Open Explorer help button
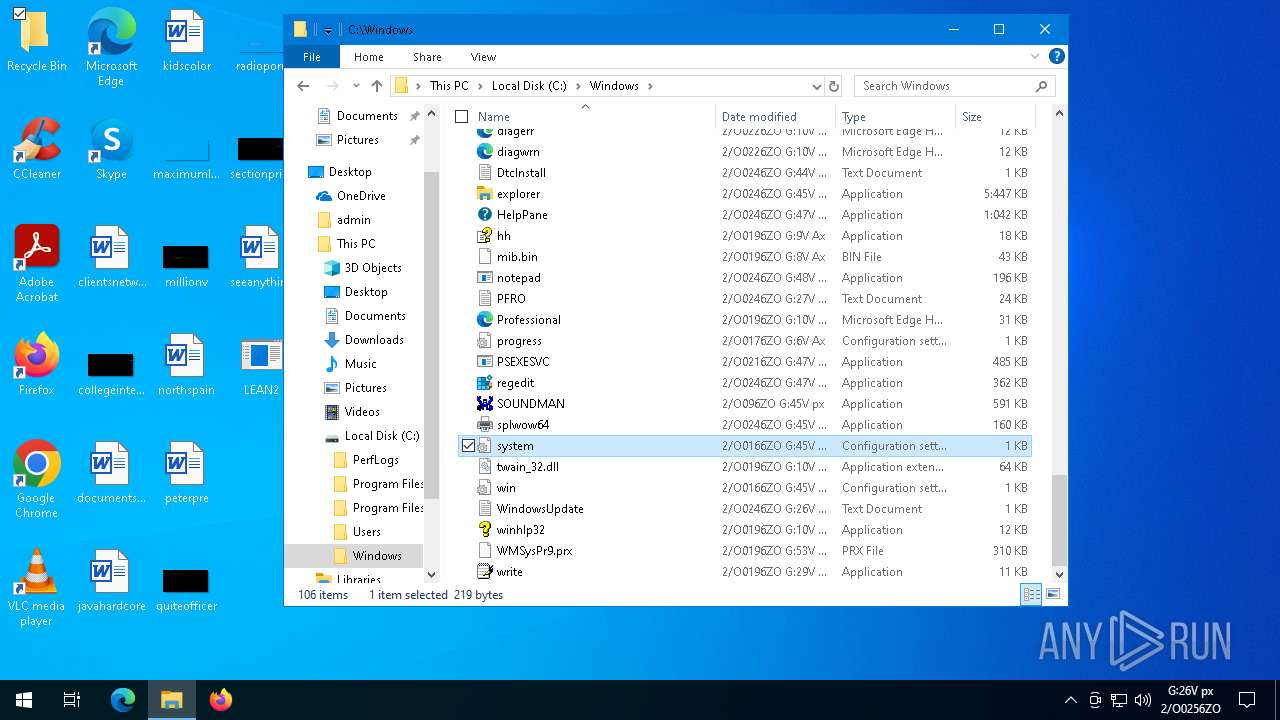This screenshot has width=1280, height=720. coord(1057,57)
